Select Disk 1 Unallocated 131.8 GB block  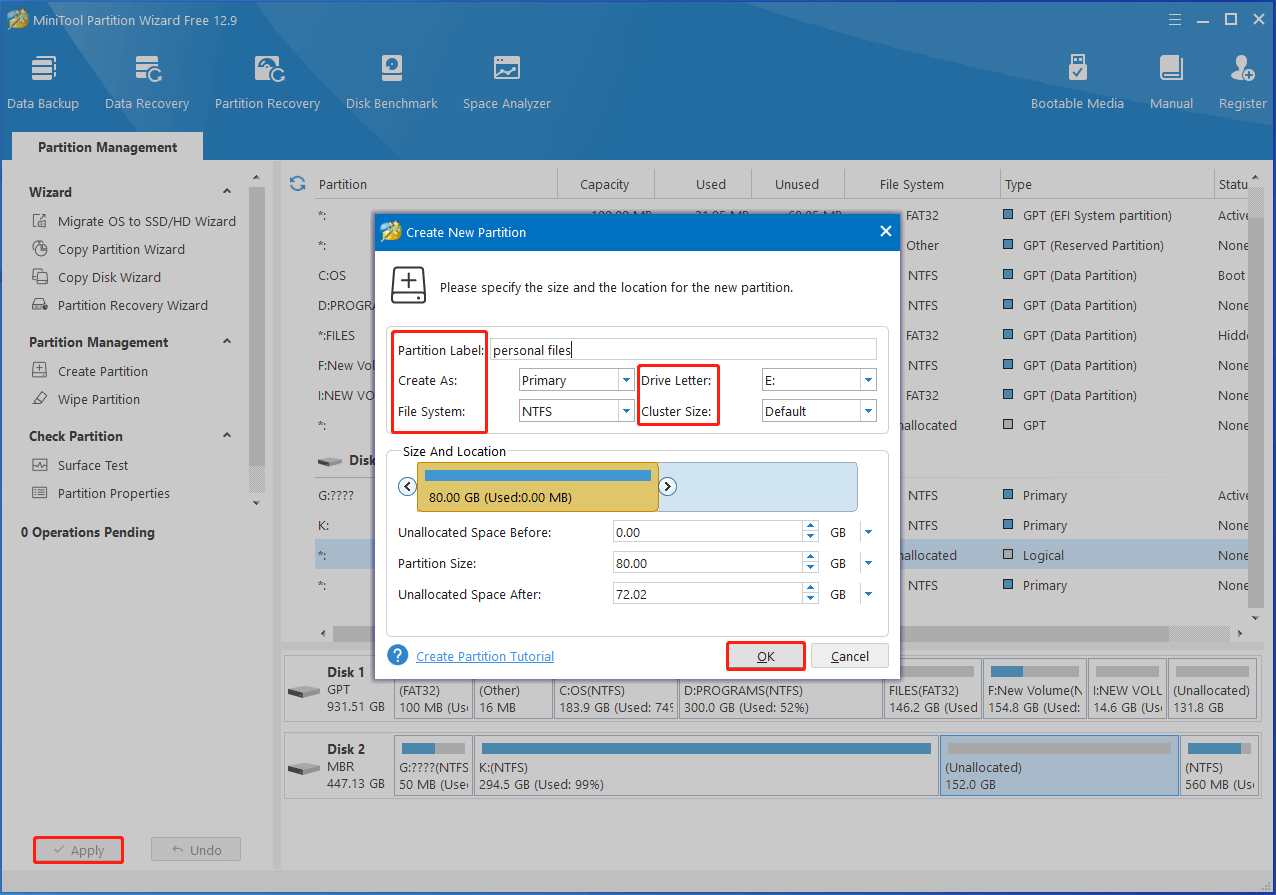[1211, 689]
